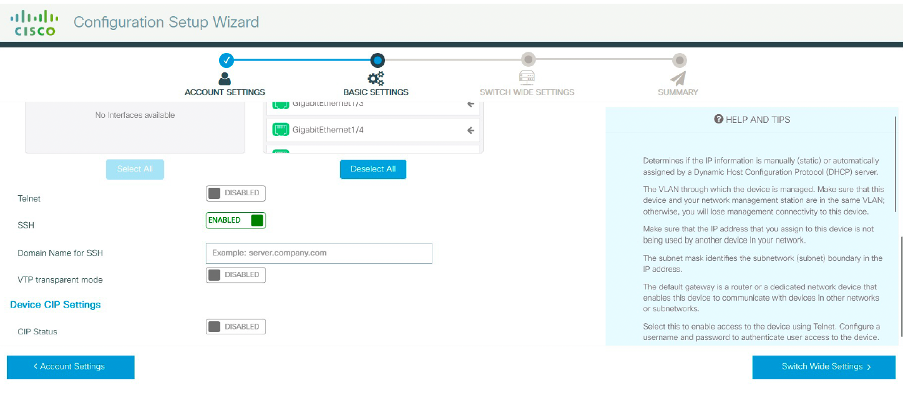904x394 pixels.
Task: Click the arrow beside GigabitEthernet1/3
Action: tap(470, 104)
